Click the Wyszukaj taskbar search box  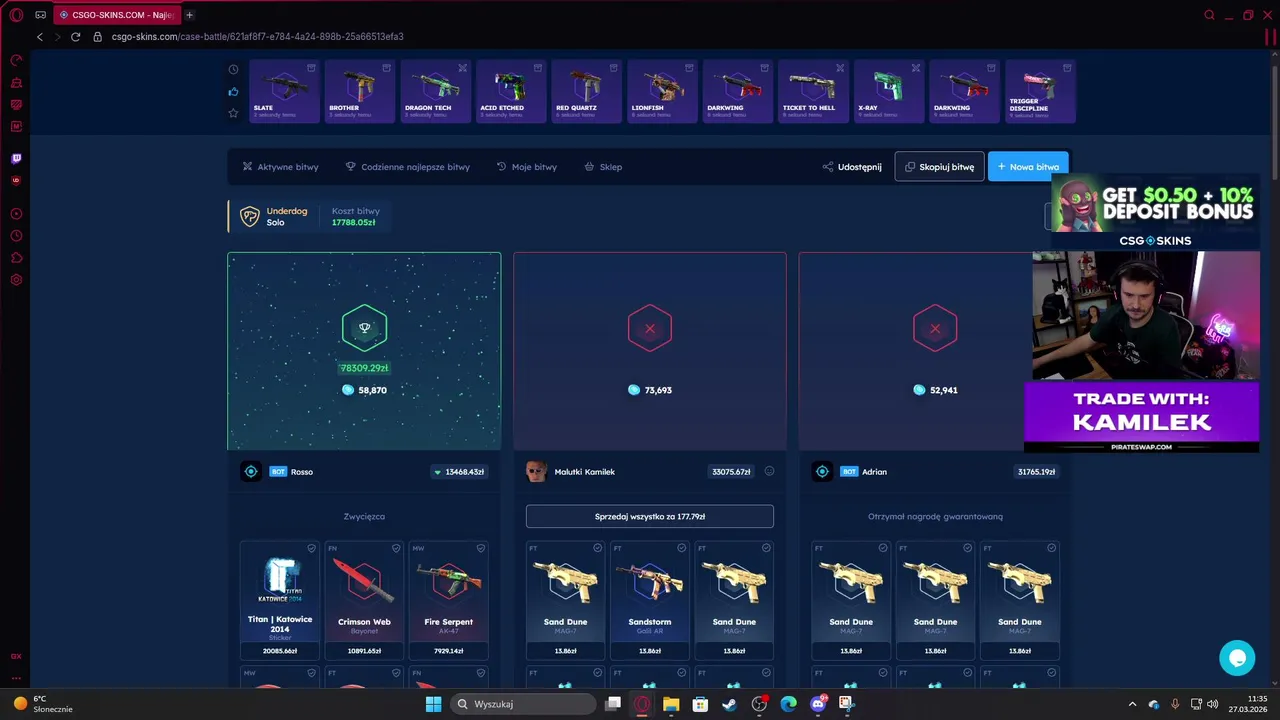[523, 704]
